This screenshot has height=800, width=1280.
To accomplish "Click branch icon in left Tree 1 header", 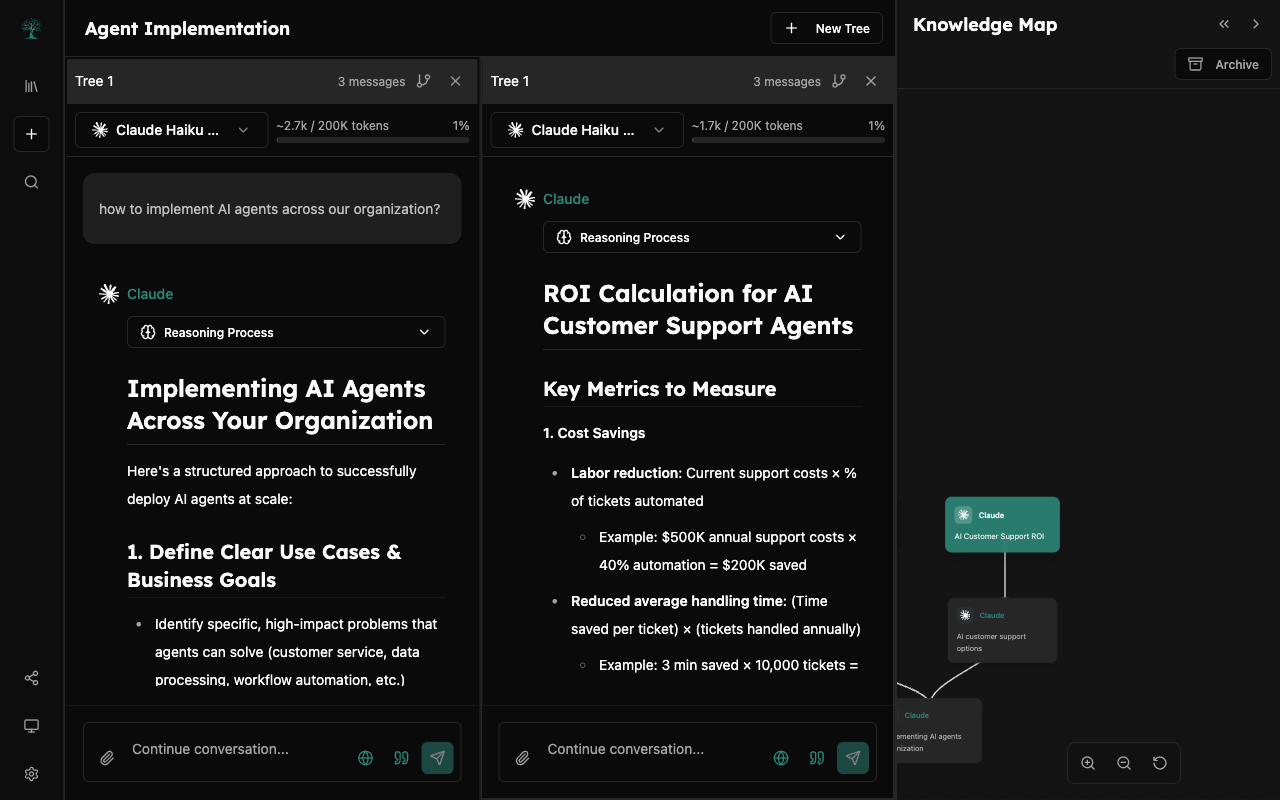I will (x=424, y=81).
